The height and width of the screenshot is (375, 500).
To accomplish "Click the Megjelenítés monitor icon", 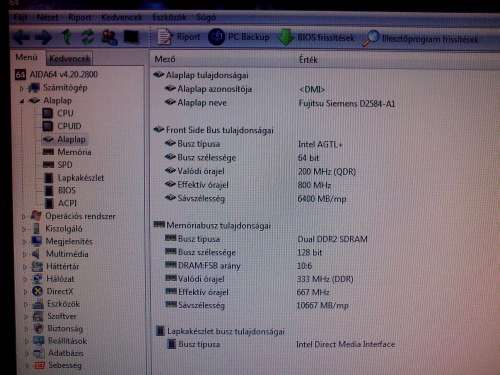I will click(37, 241).
